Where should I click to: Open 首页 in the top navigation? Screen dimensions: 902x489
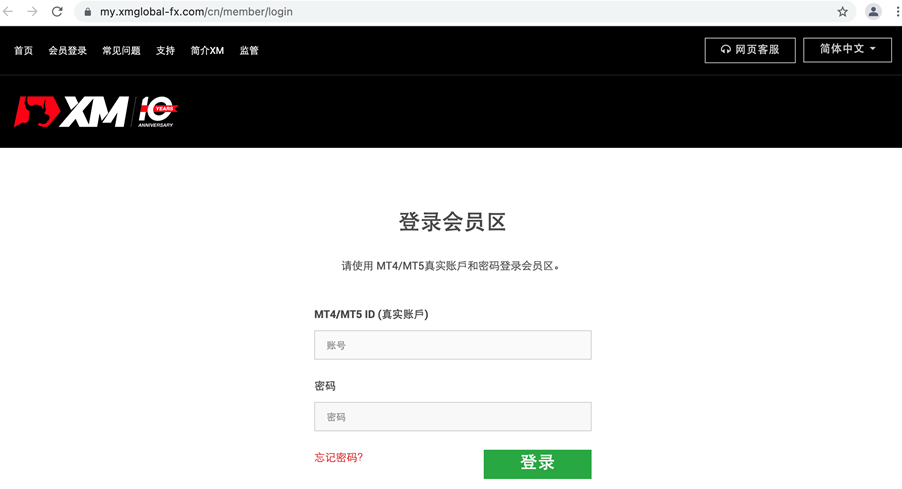(x=23, y=51)
